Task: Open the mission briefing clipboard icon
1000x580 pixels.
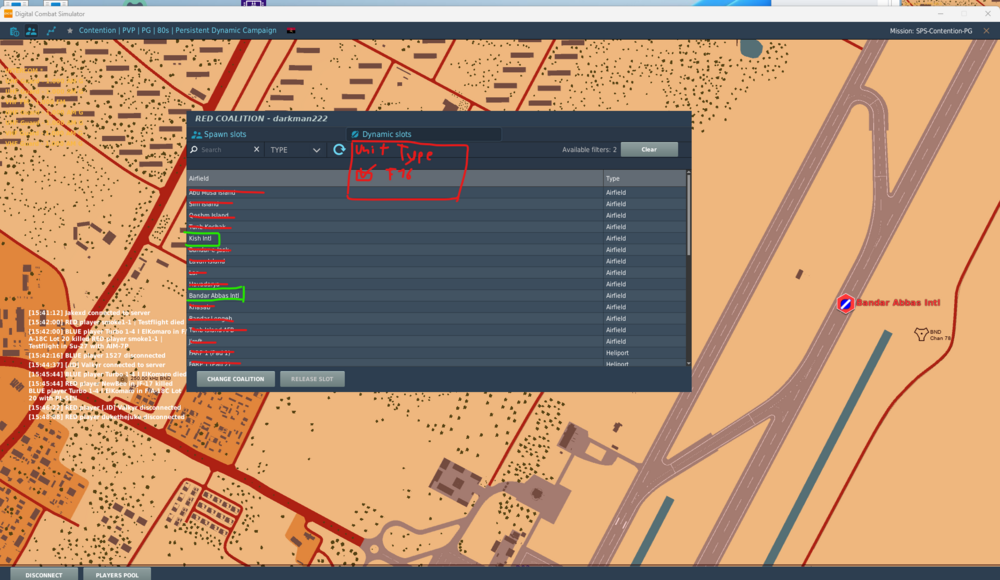Action: click(x=14, y=31)
